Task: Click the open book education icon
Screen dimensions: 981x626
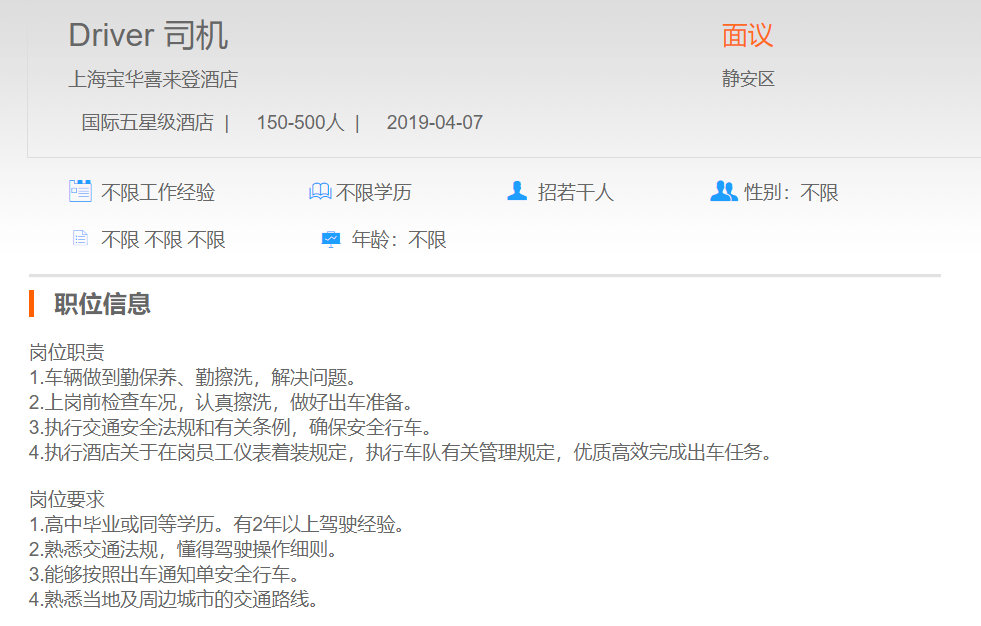Action: pos(320,192)
